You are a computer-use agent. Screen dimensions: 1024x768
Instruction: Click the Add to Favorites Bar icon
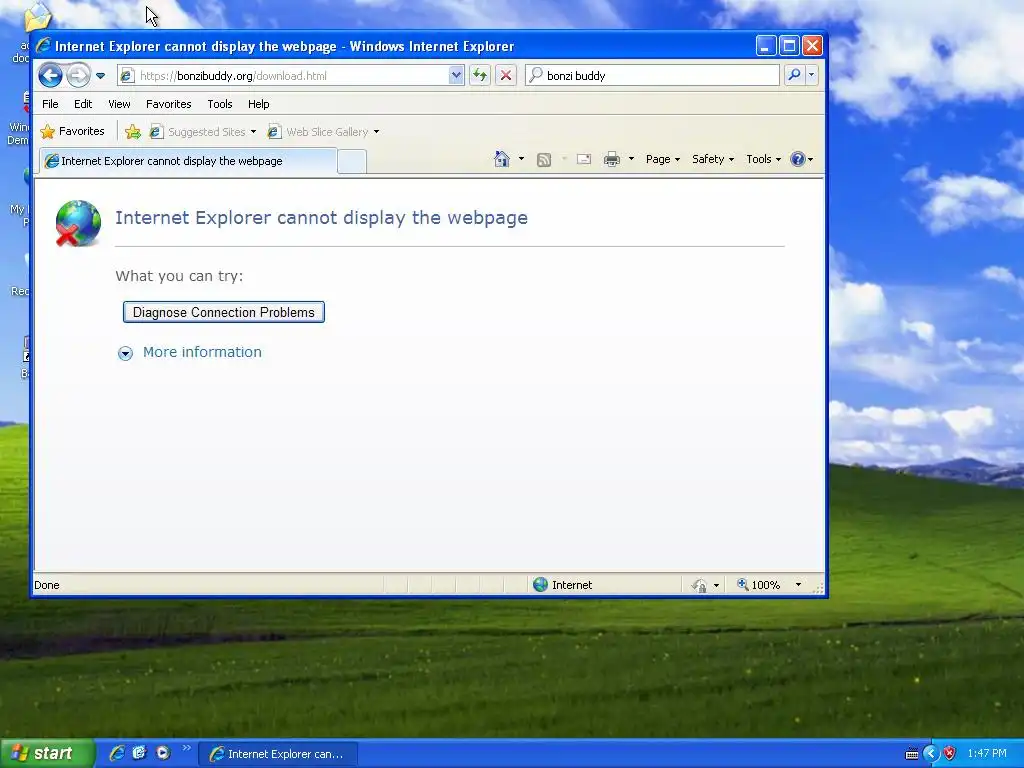pyautogui.click(x=133, y=132)
